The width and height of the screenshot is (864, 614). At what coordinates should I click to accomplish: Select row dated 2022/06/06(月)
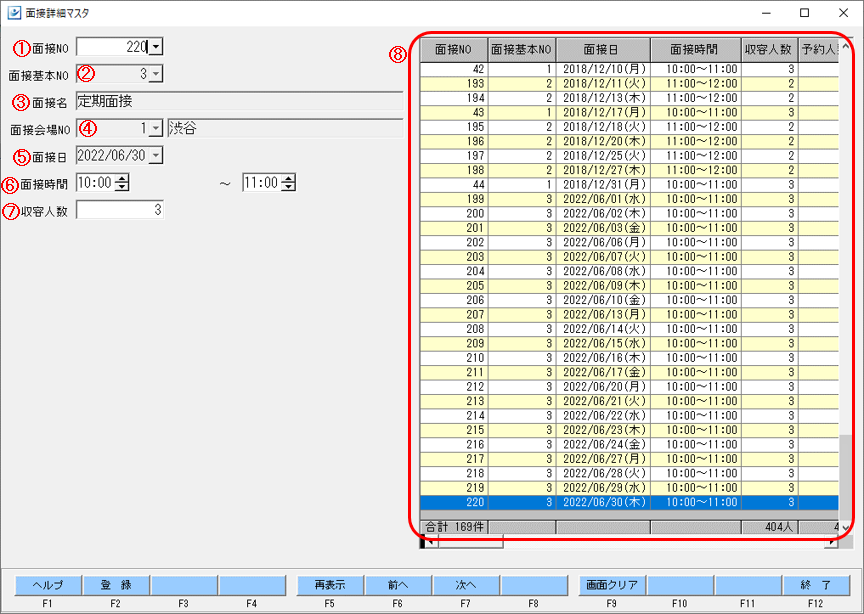(x=629, y=242)
